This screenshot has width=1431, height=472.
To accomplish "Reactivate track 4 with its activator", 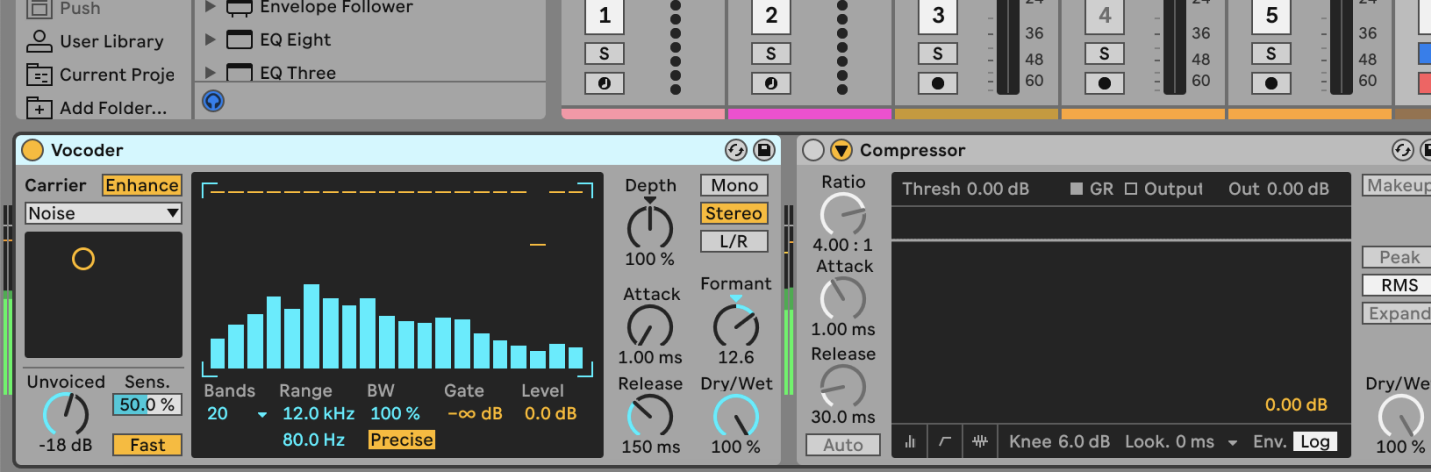I will 1105,16.
